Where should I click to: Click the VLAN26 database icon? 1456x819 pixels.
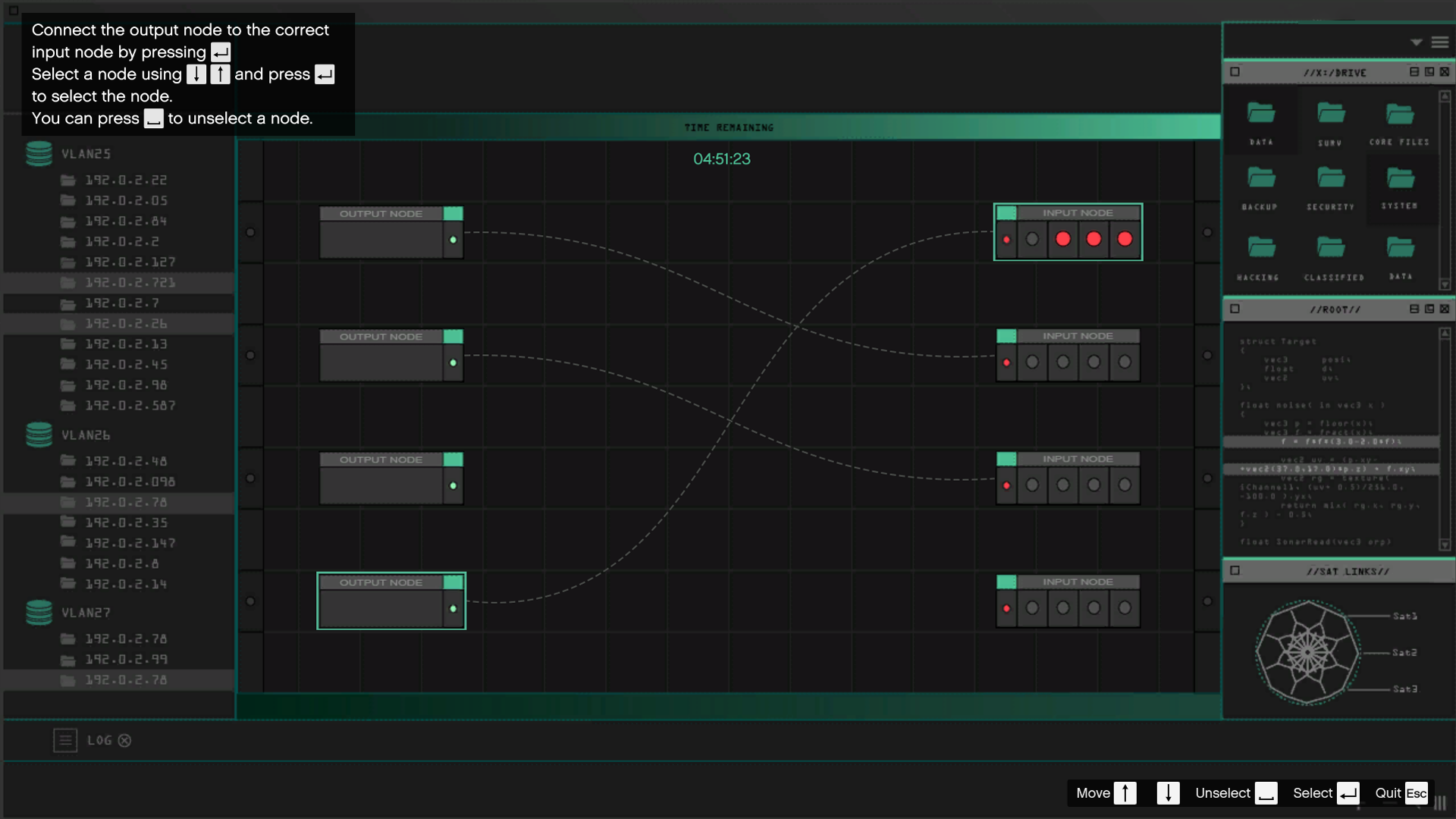39,435
